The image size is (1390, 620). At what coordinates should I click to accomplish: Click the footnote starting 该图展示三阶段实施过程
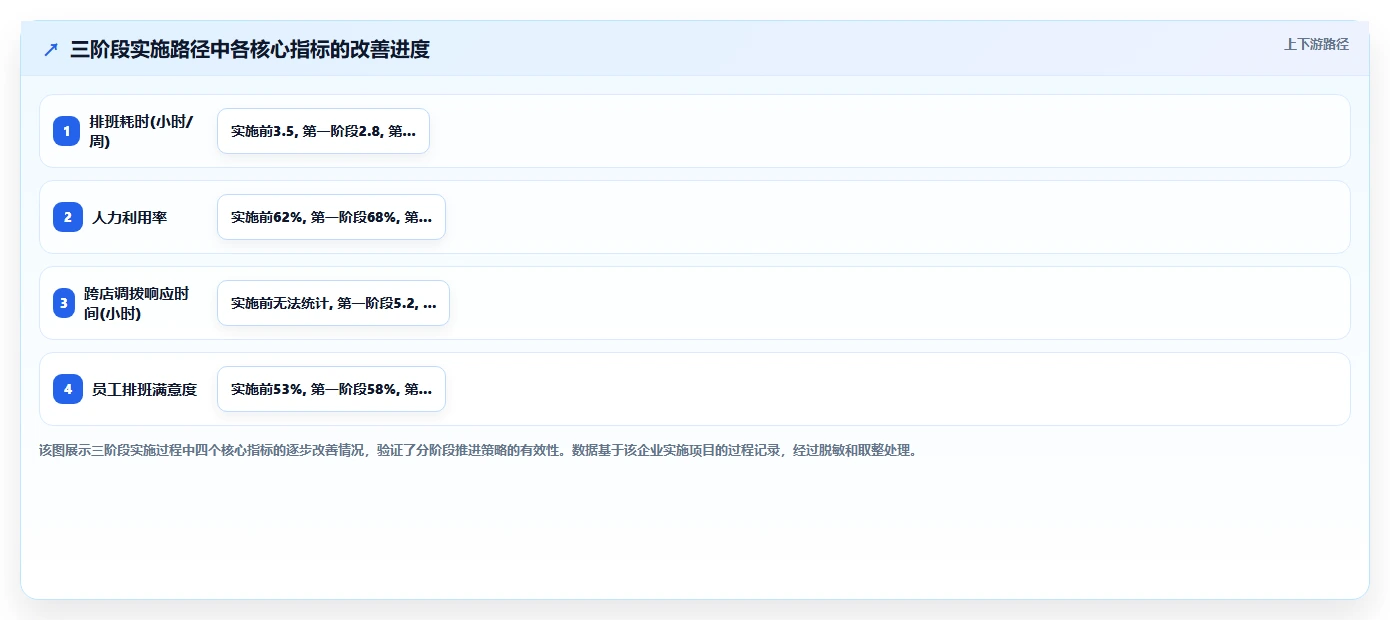click(x=478, y=450)
